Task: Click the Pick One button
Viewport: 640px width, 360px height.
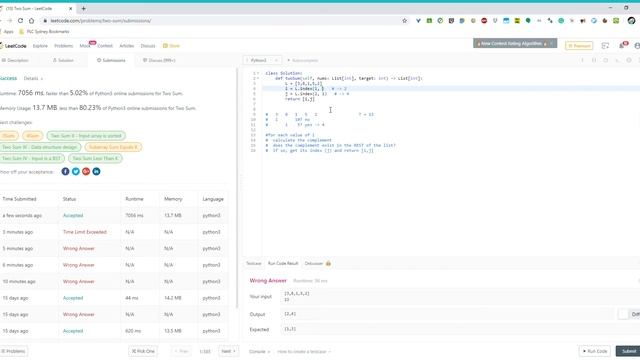Action: coord(143,351)
